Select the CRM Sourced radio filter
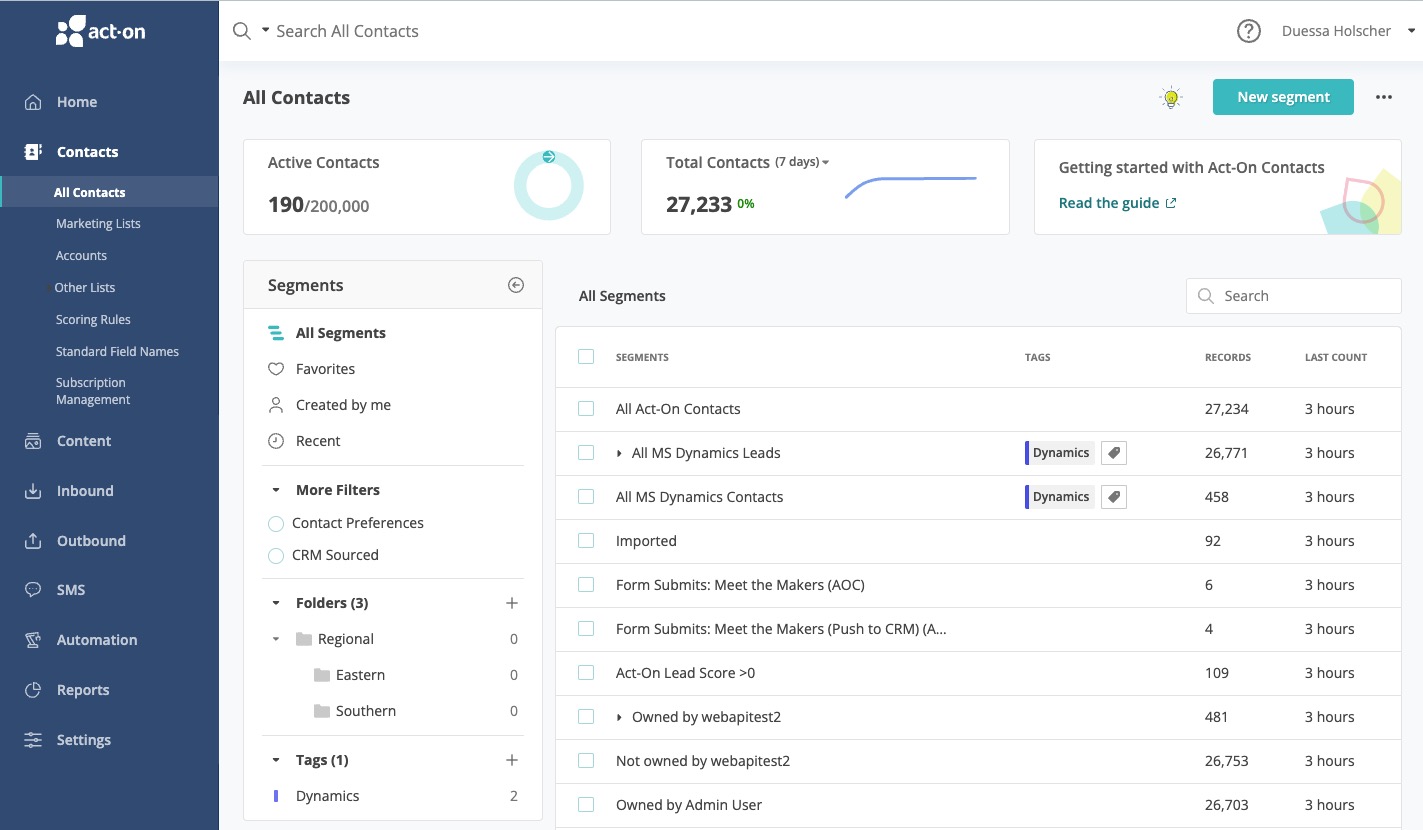 pos(276,556)
